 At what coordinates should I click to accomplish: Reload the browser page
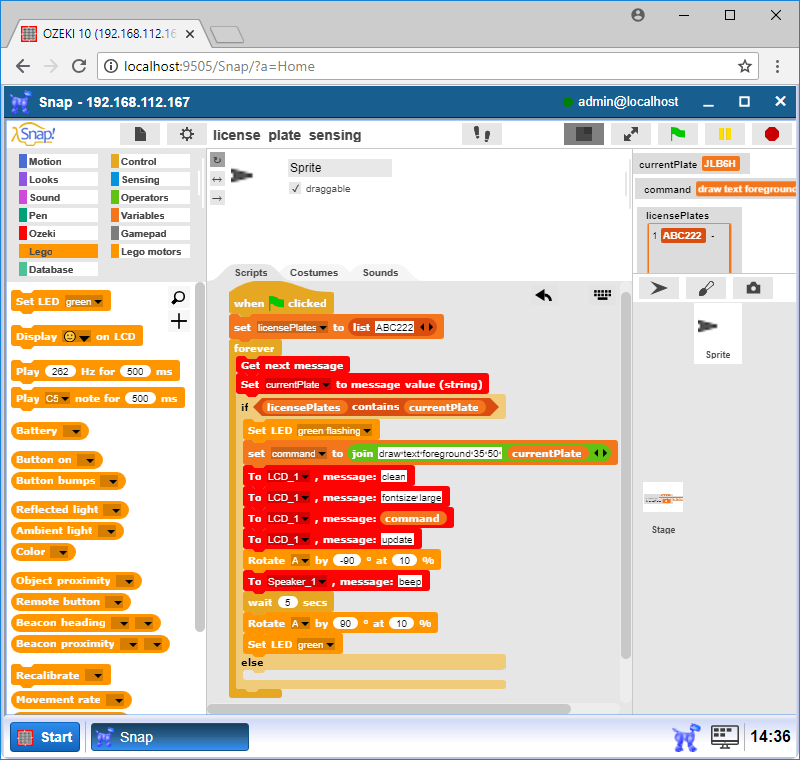pyautogui.click(x=79, y=66)
